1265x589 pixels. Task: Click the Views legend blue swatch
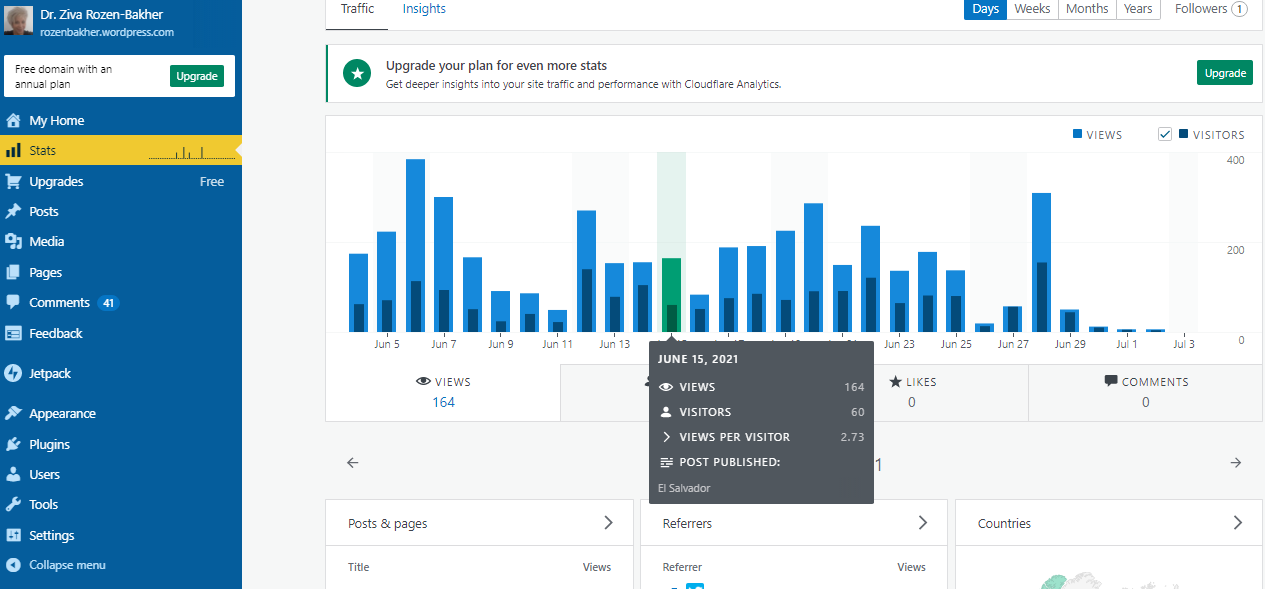(1078, 134)
